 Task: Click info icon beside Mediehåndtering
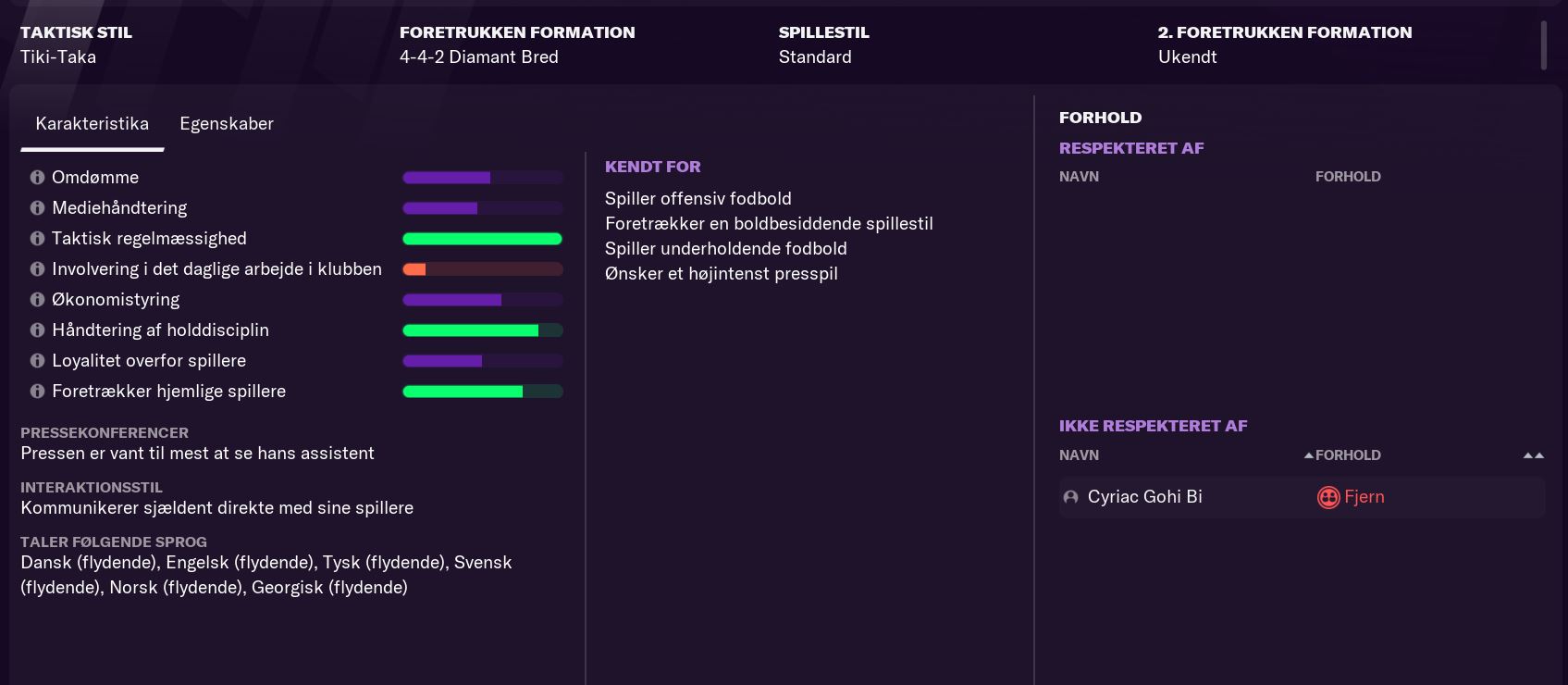click(37, 207)
